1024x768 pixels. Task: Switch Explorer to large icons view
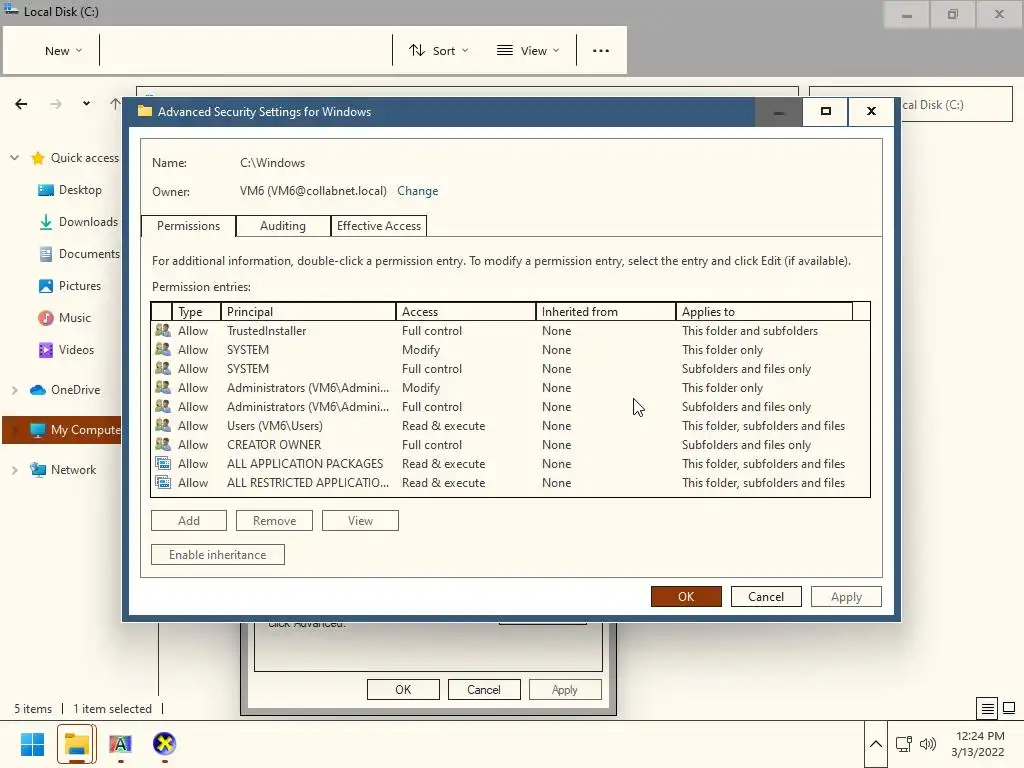[x=1010, y=709]
